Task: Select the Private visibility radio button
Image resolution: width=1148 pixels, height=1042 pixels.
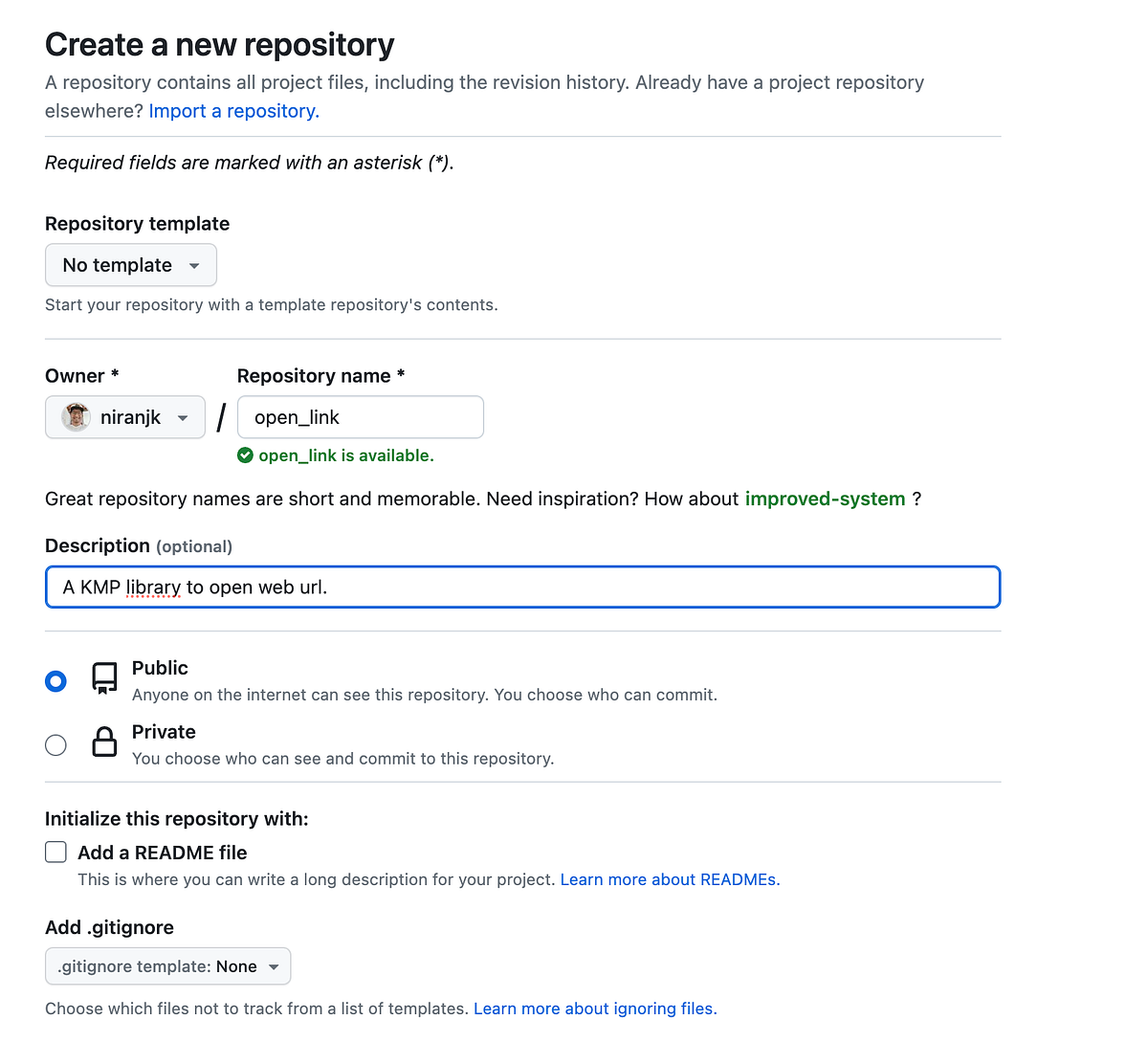Action: click(x=55, y=744)
